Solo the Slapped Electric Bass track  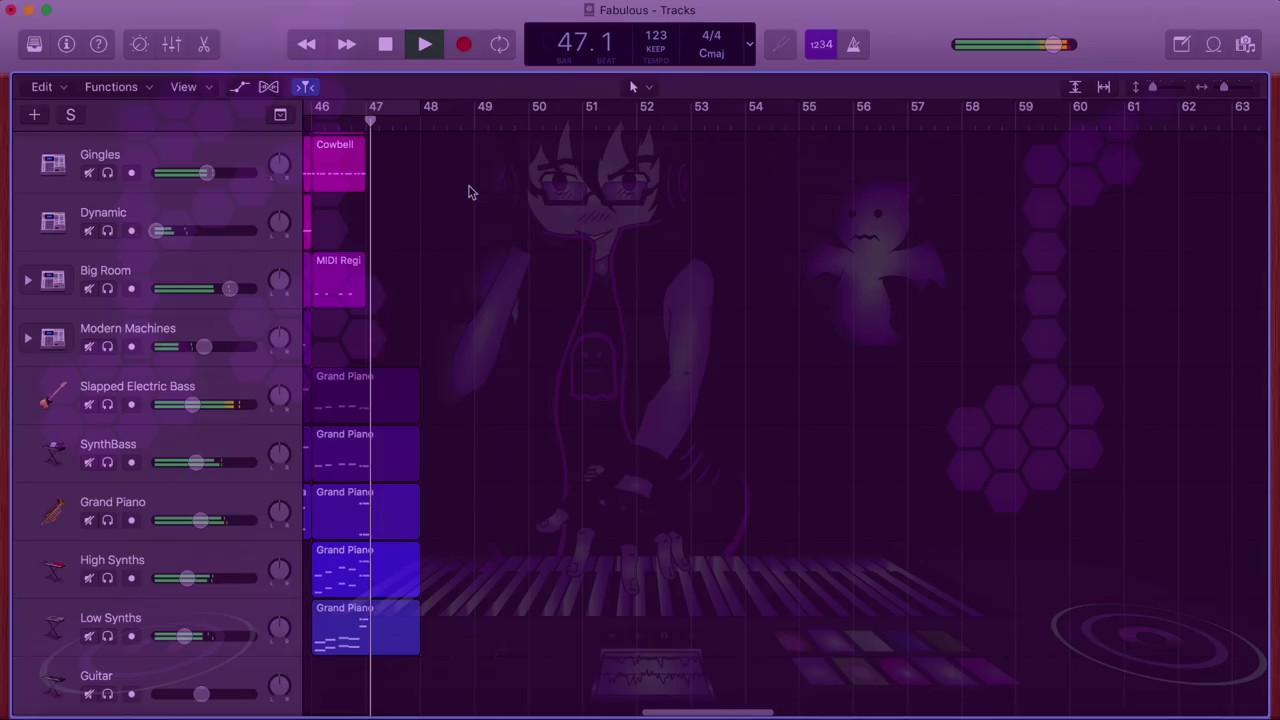[107, 405]
